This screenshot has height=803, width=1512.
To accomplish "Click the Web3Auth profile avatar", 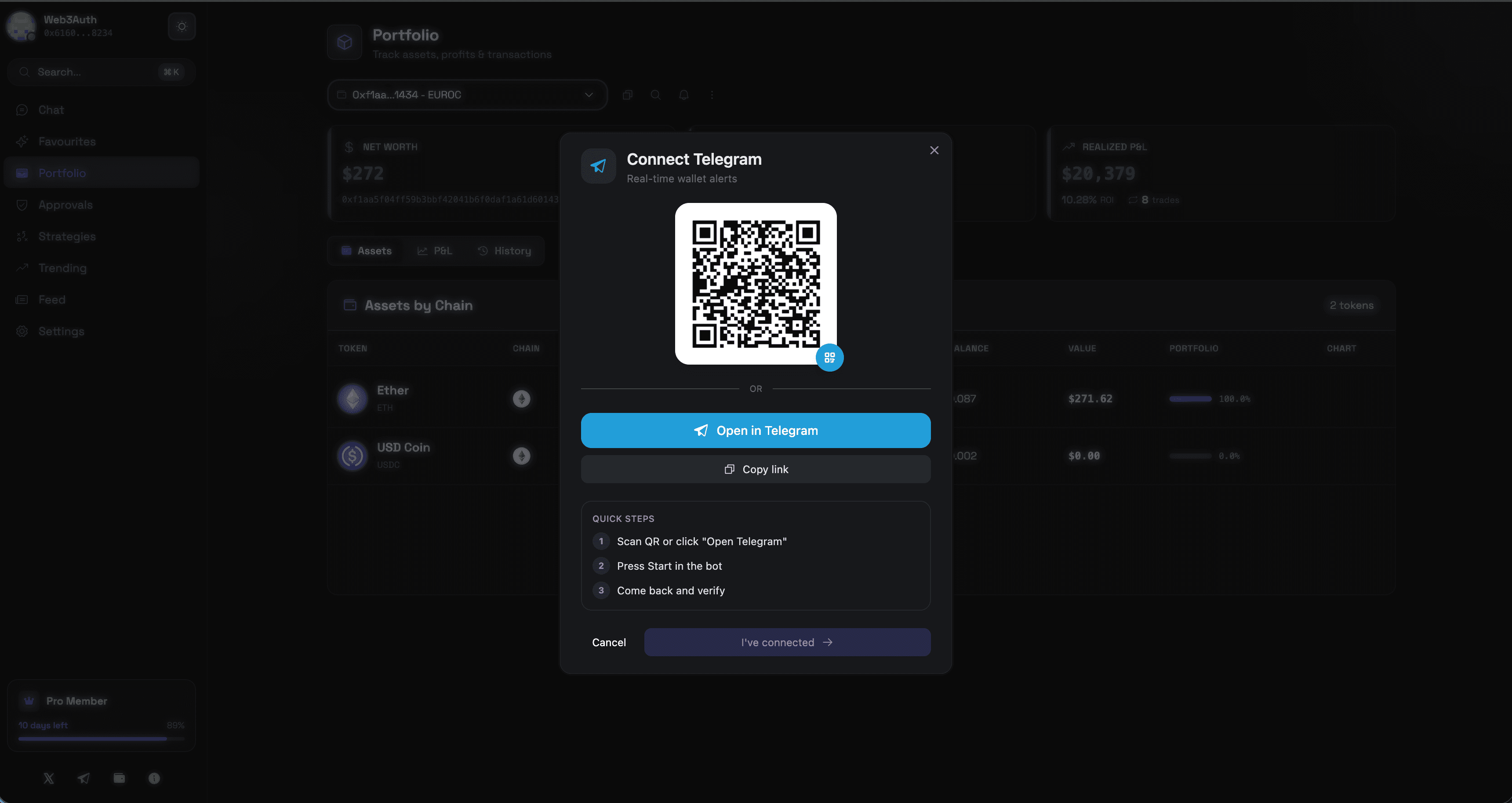I will [x=21, y=26].
